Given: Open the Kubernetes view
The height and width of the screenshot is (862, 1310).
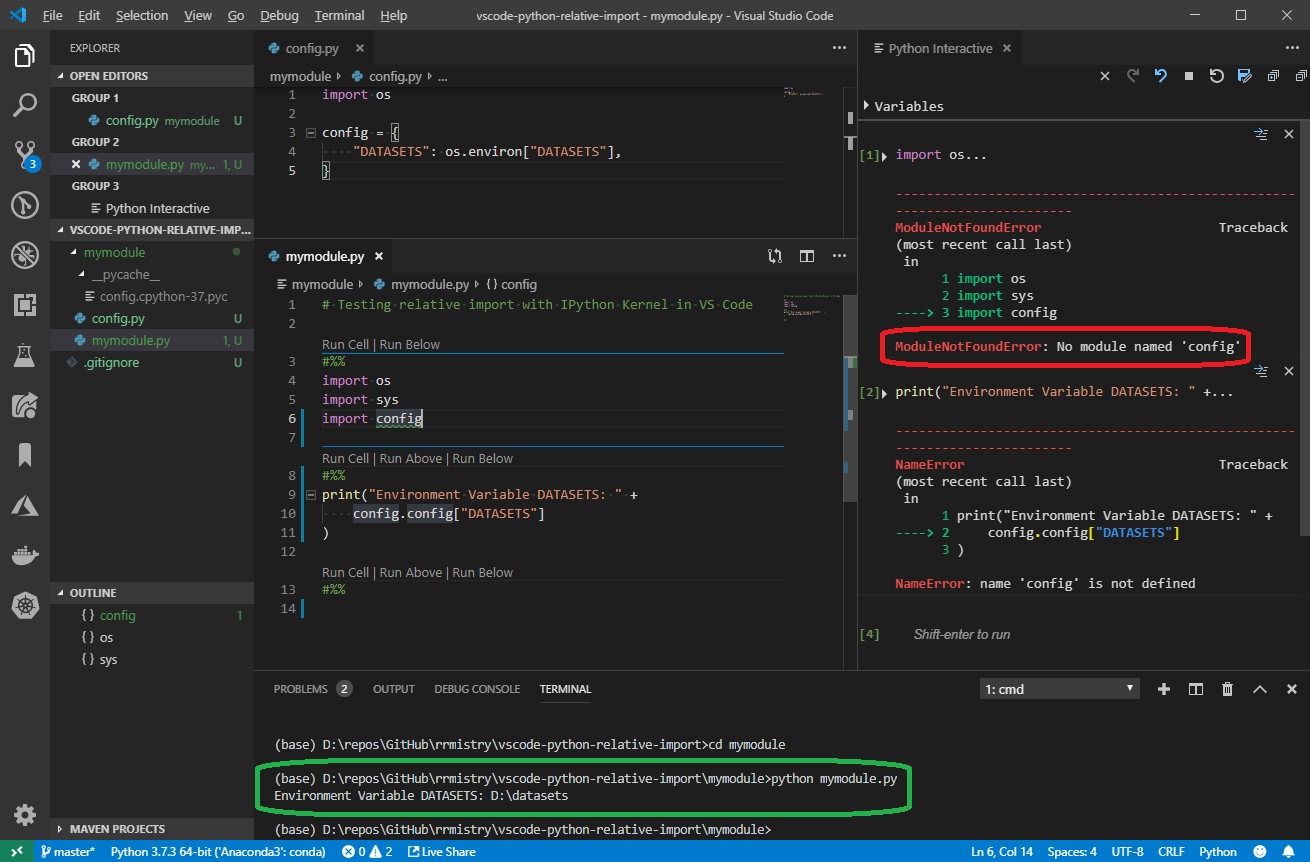Looking at the screenshot, I should tap(25, 605).
